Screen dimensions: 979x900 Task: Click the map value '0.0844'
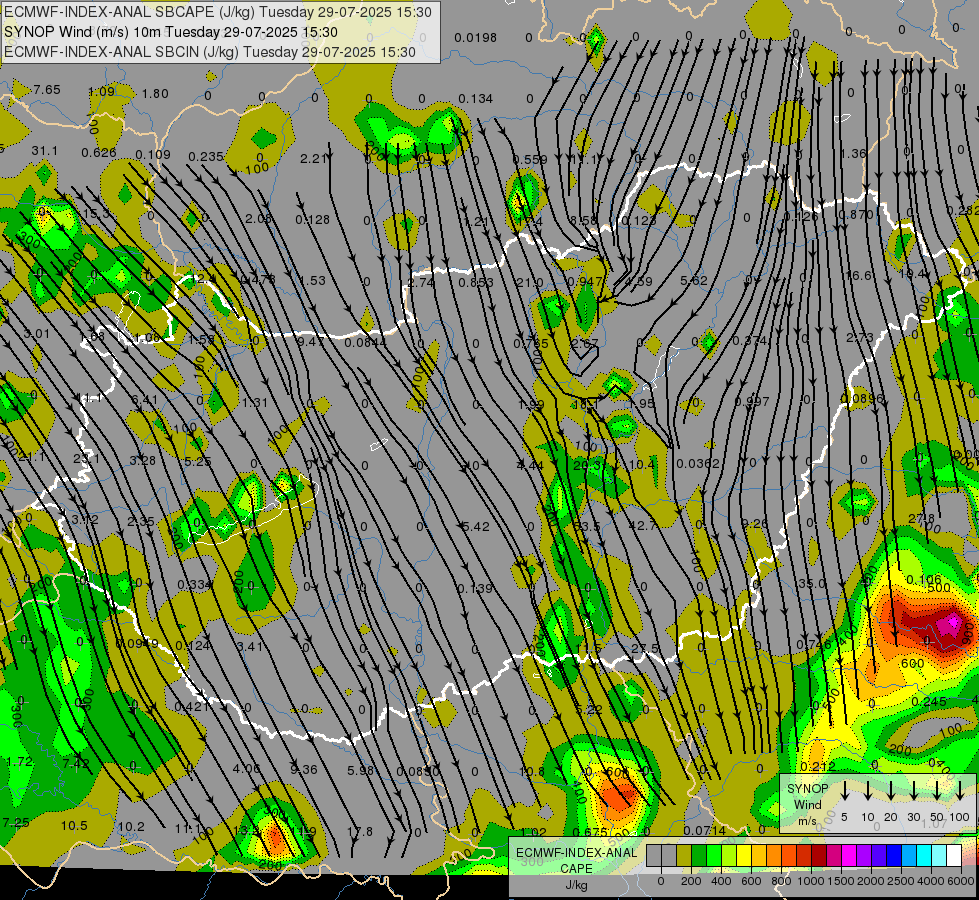pos(365,342)
